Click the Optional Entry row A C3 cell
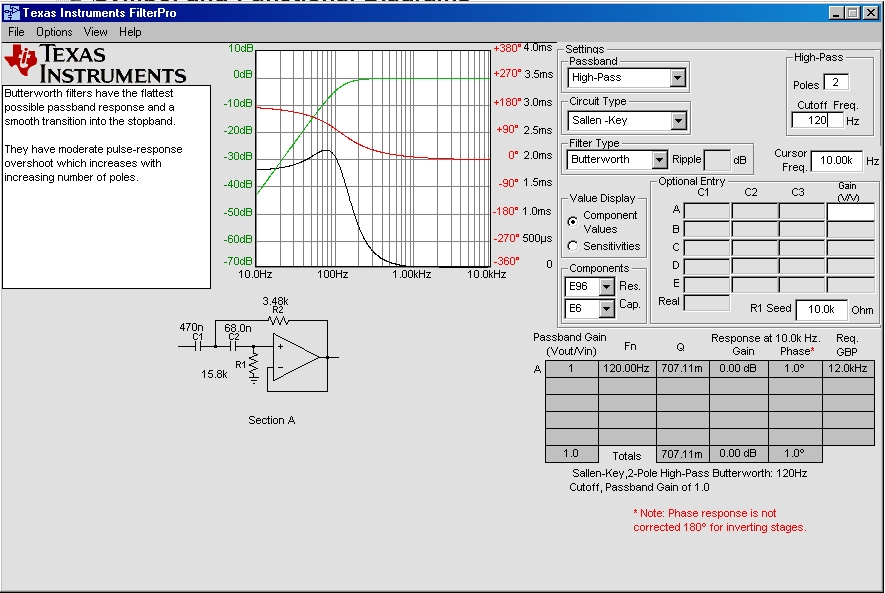This screenshot has height=593, width=885. coord(802,212)
